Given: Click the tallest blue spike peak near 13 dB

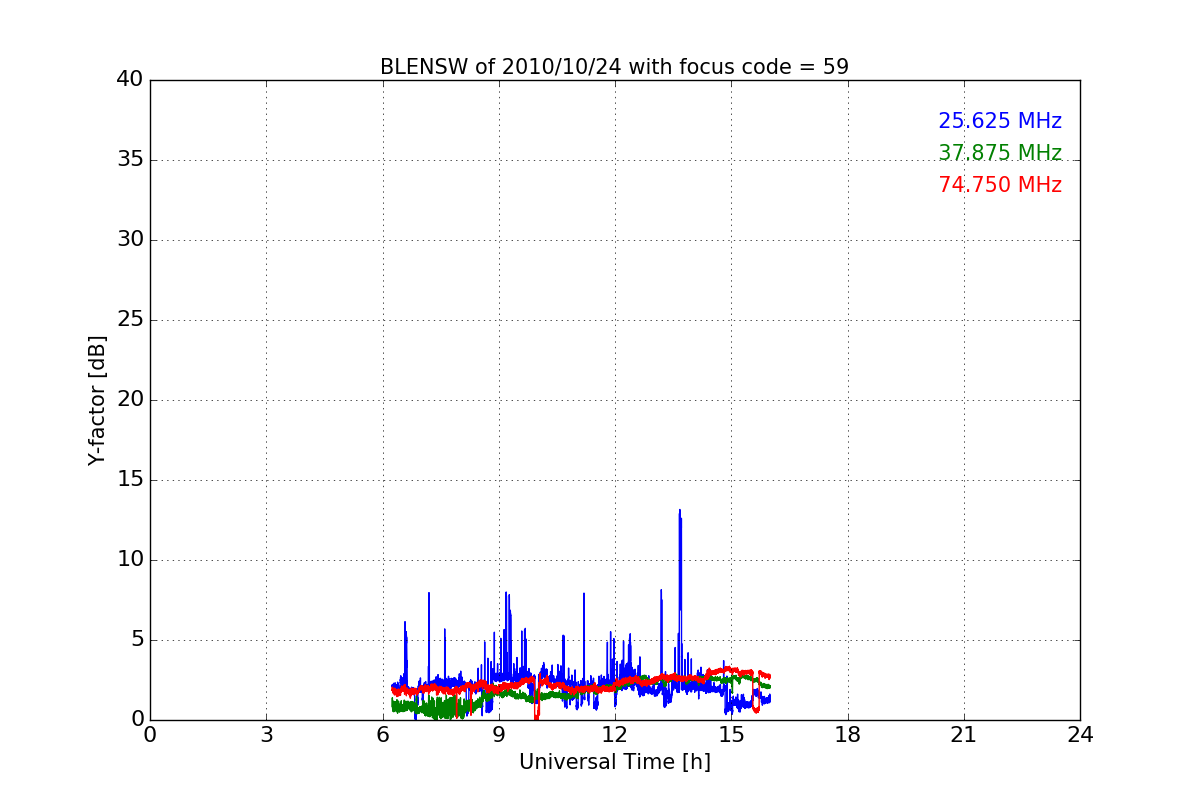Looking at the screenshot, I should click(x=680, y=511).
